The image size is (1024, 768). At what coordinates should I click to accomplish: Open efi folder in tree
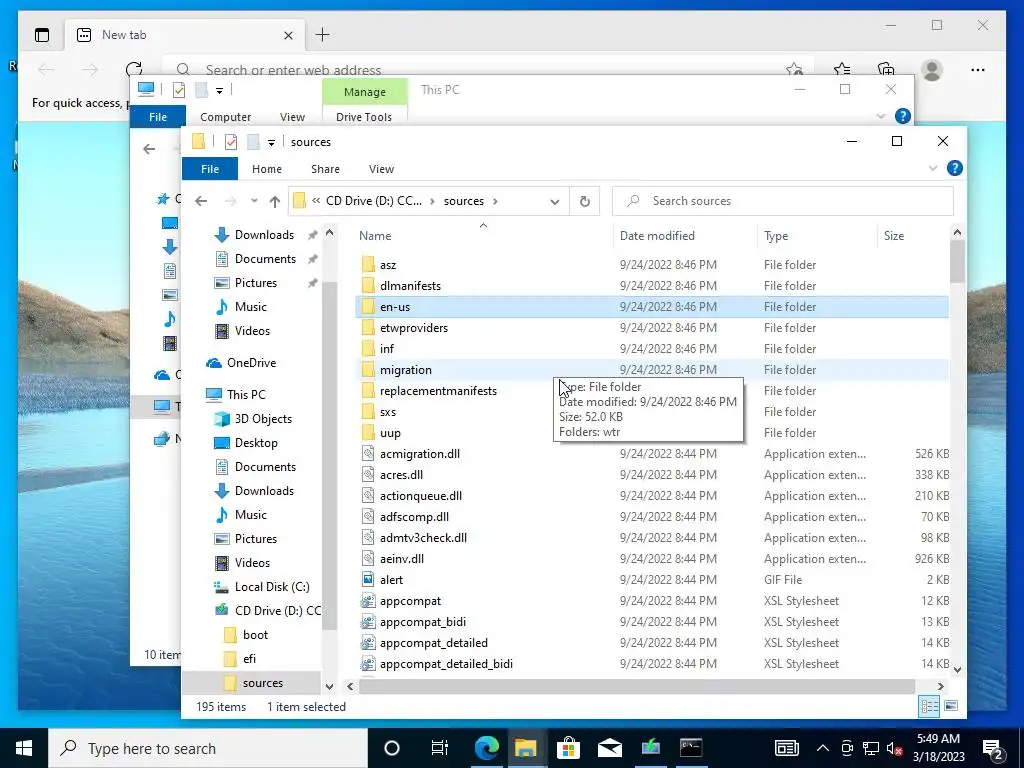[x=249, y=659]
